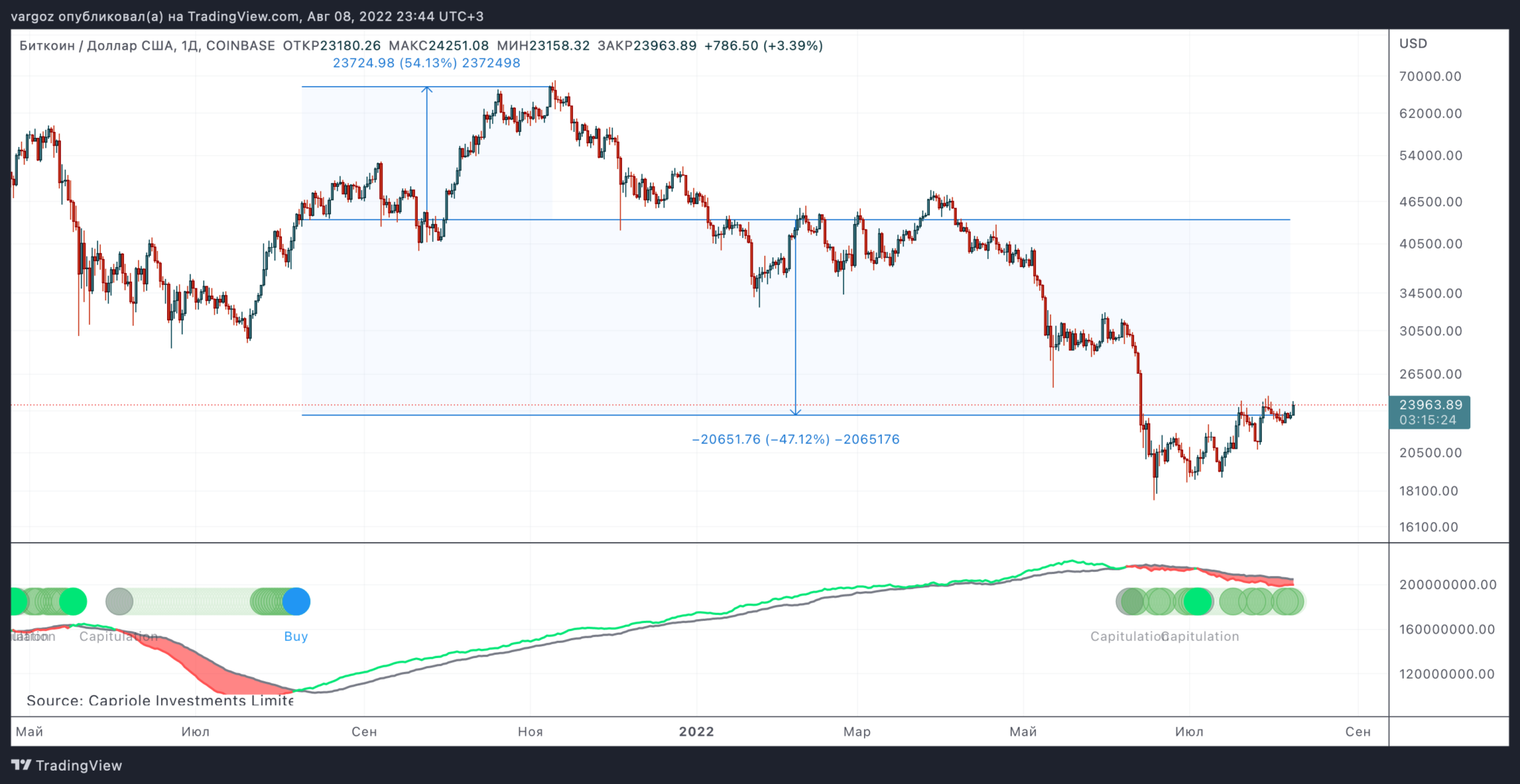Click the USD currency label on price axis
This screenshot has width=1520, height=784.
click(x=1413, y=44)
